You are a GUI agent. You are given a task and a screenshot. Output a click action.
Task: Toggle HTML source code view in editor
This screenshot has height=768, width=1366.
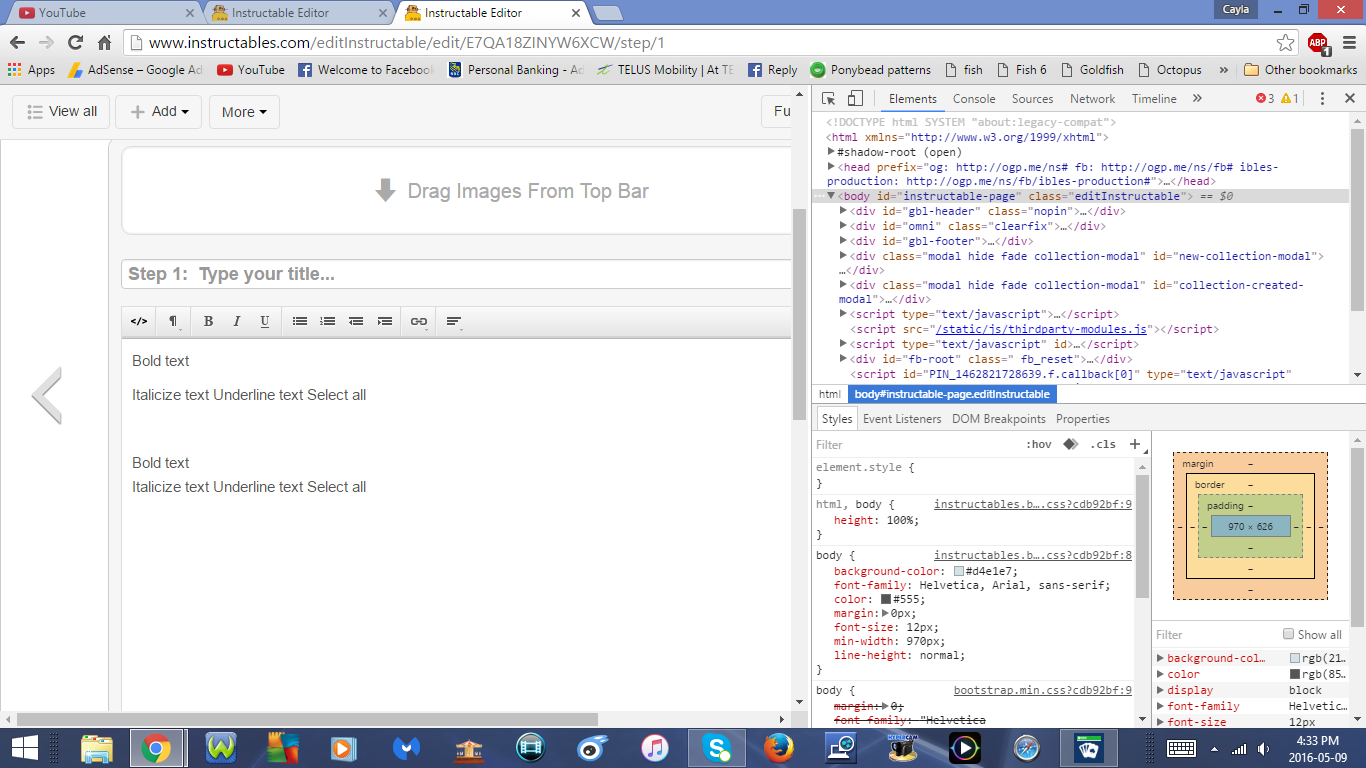pos(139,322)
